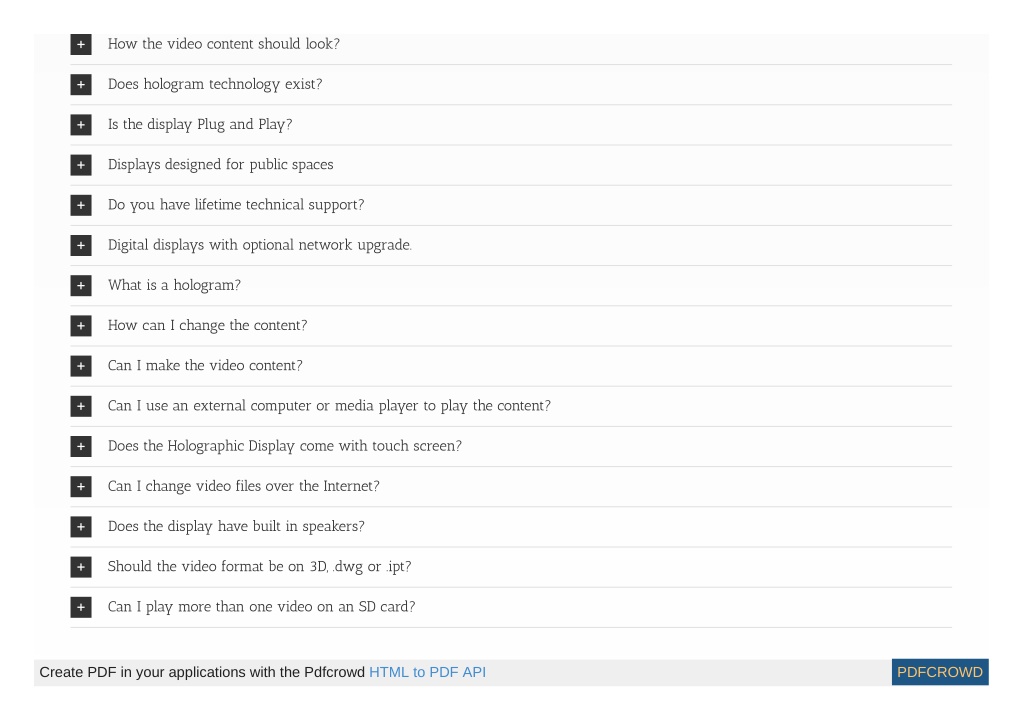Expand the external computer or media player question
The image size is (1023, 724).
329,406
